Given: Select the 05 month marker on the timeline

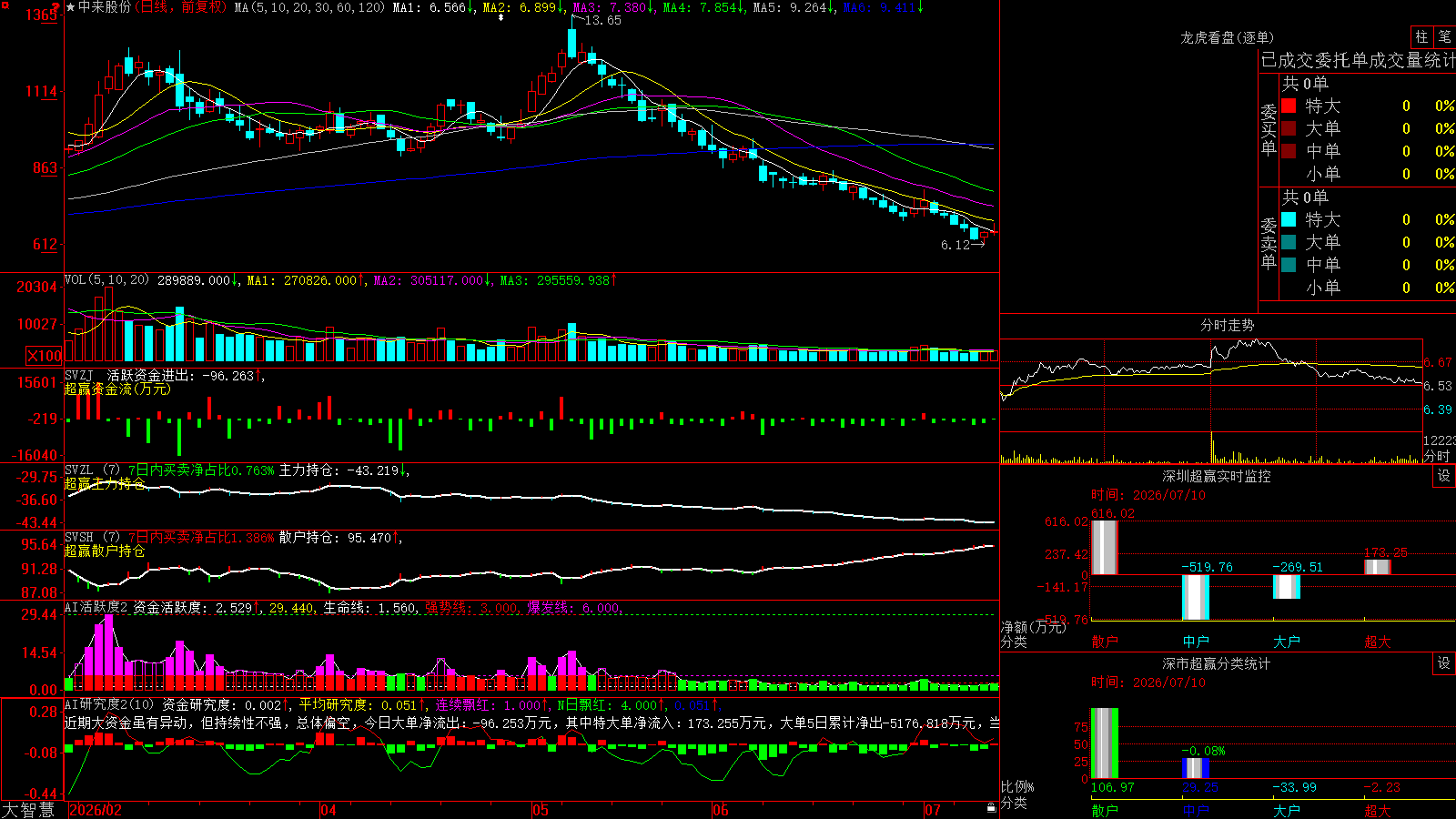Looking at the screenshot, I should point(541,810).
